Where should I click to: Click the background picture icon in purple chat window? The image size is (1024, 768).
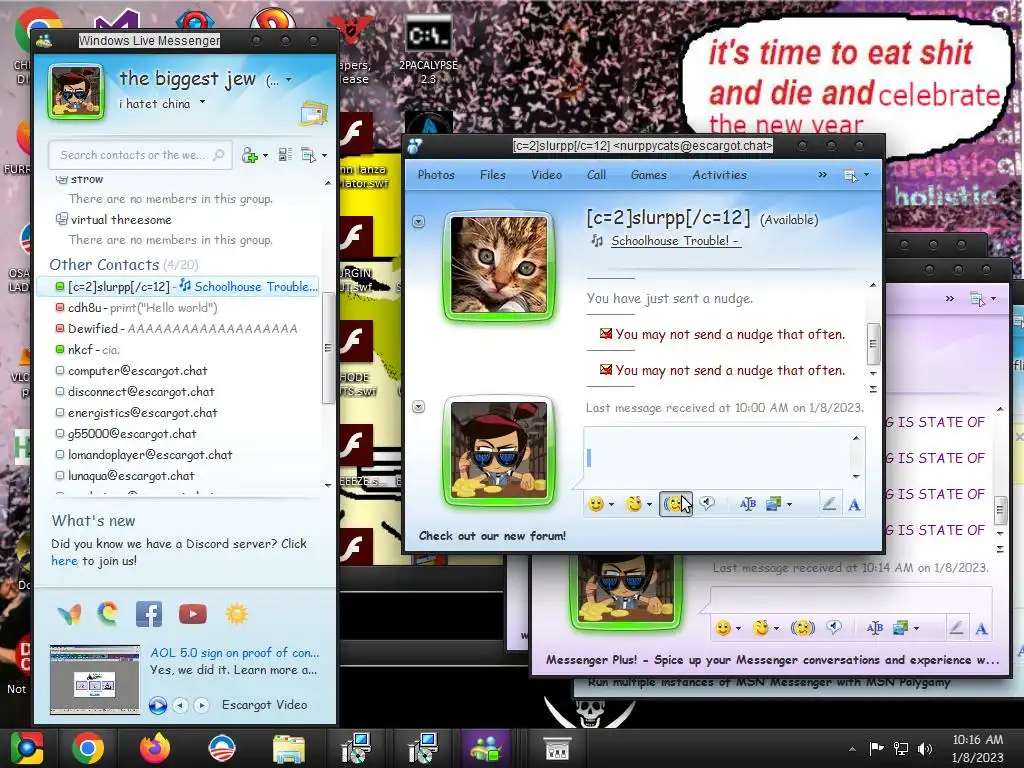click(900, 628)
